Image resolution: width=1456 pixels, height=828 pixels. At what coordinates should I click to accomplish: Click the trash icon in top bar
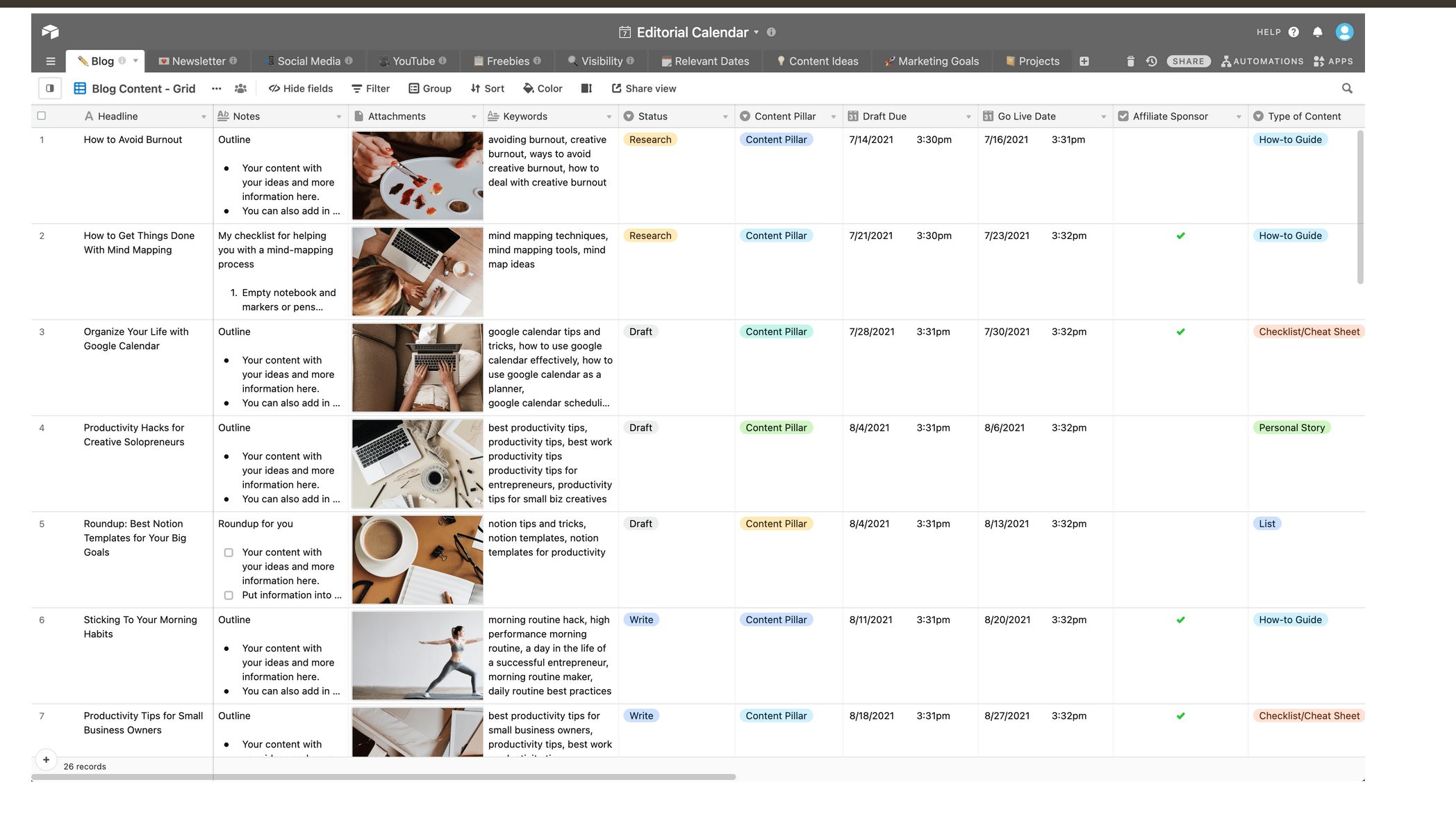pos(1130,61)
